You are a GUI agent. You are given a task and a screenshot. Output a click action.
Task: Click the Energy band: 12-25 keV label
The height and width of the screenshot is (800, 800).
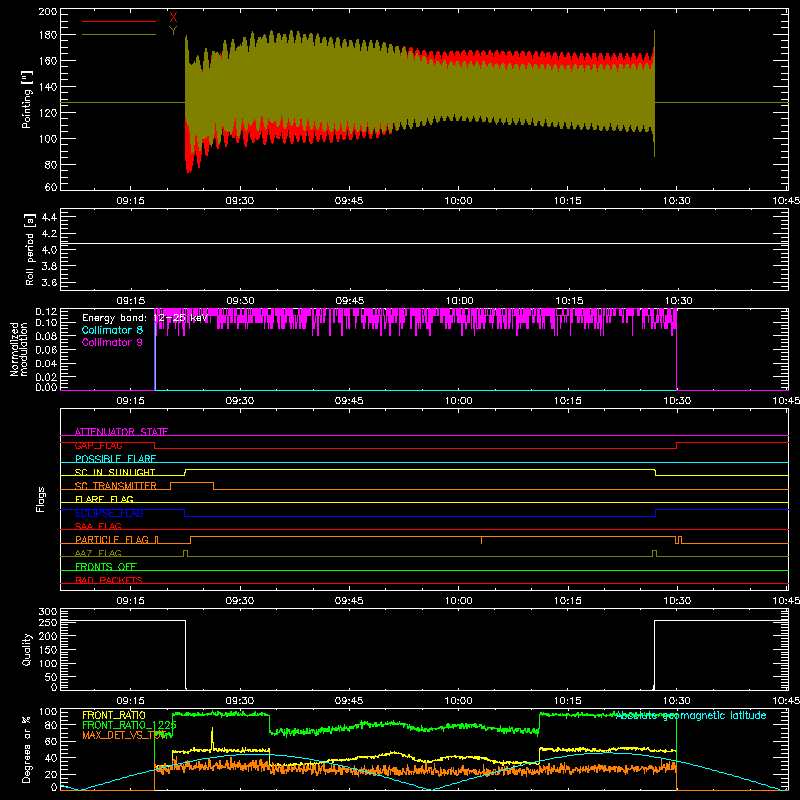point(145,318)
